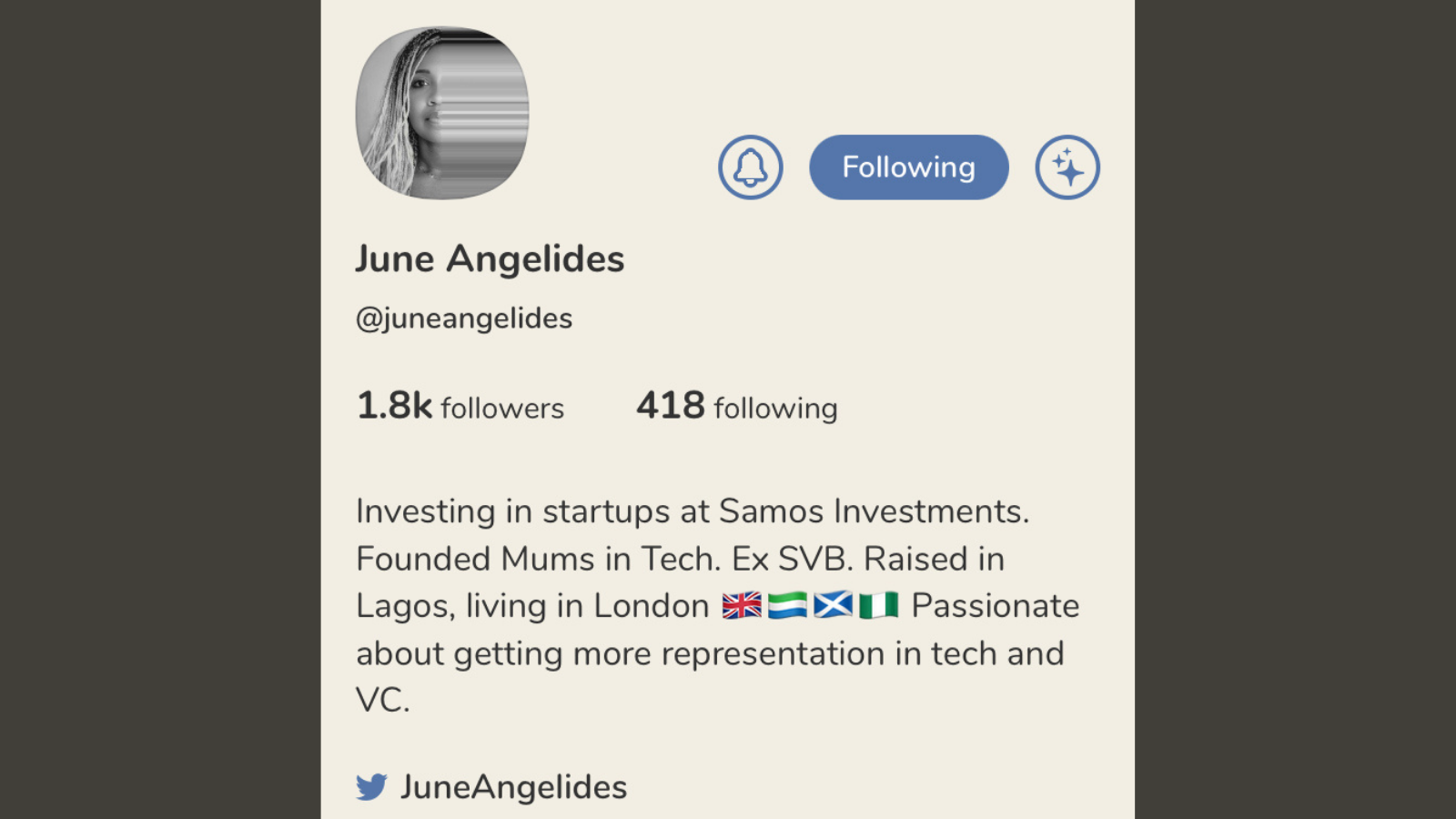Click the @juneangelides handle
1456x819 pixels.
(x=464, y=318)
